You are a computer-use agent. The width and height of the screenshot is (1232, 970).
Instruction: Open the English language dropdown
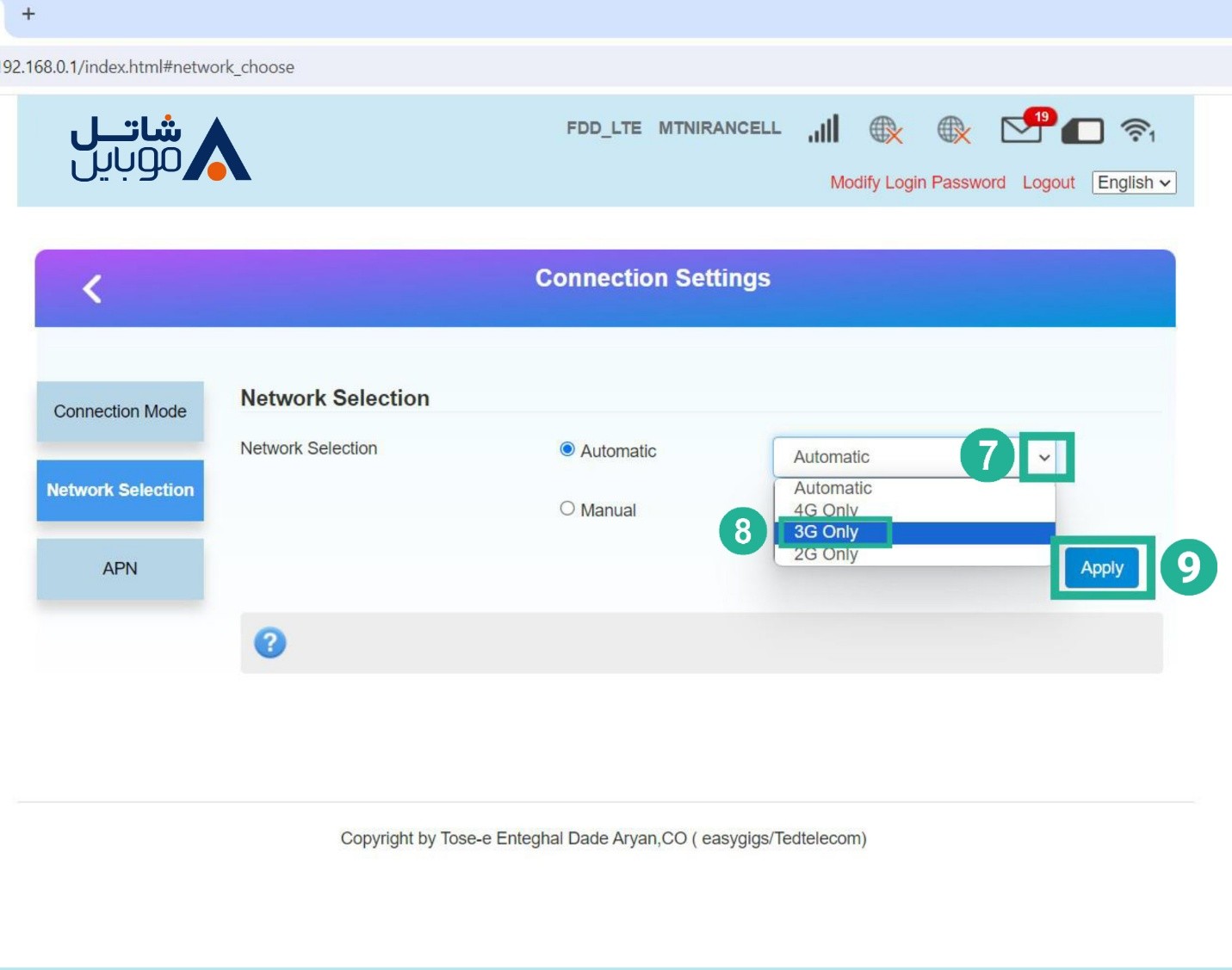[1134, 182]
